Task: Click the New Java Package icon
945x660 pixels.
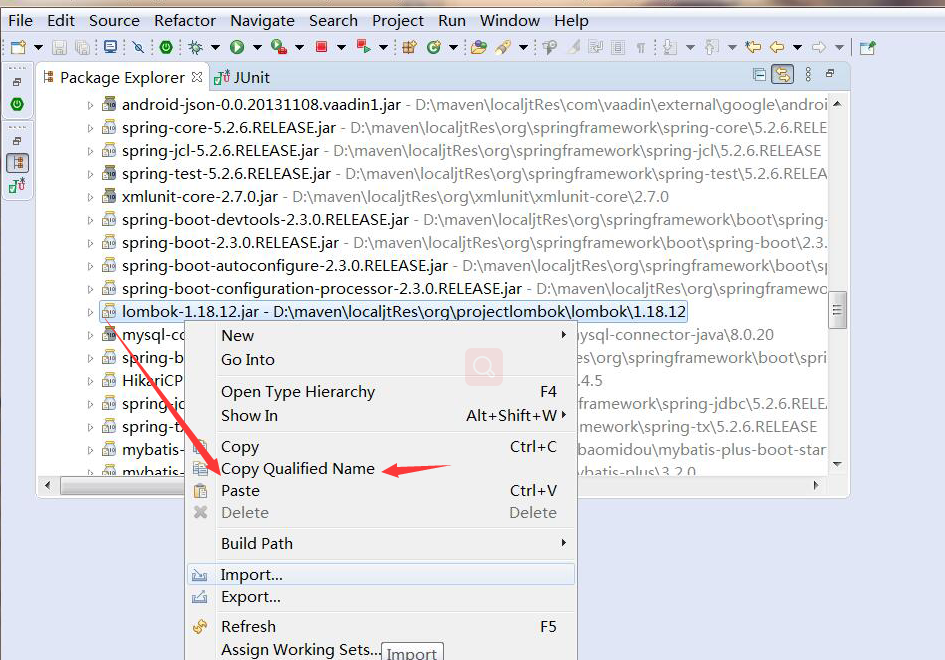Action: tap(409, 47)
